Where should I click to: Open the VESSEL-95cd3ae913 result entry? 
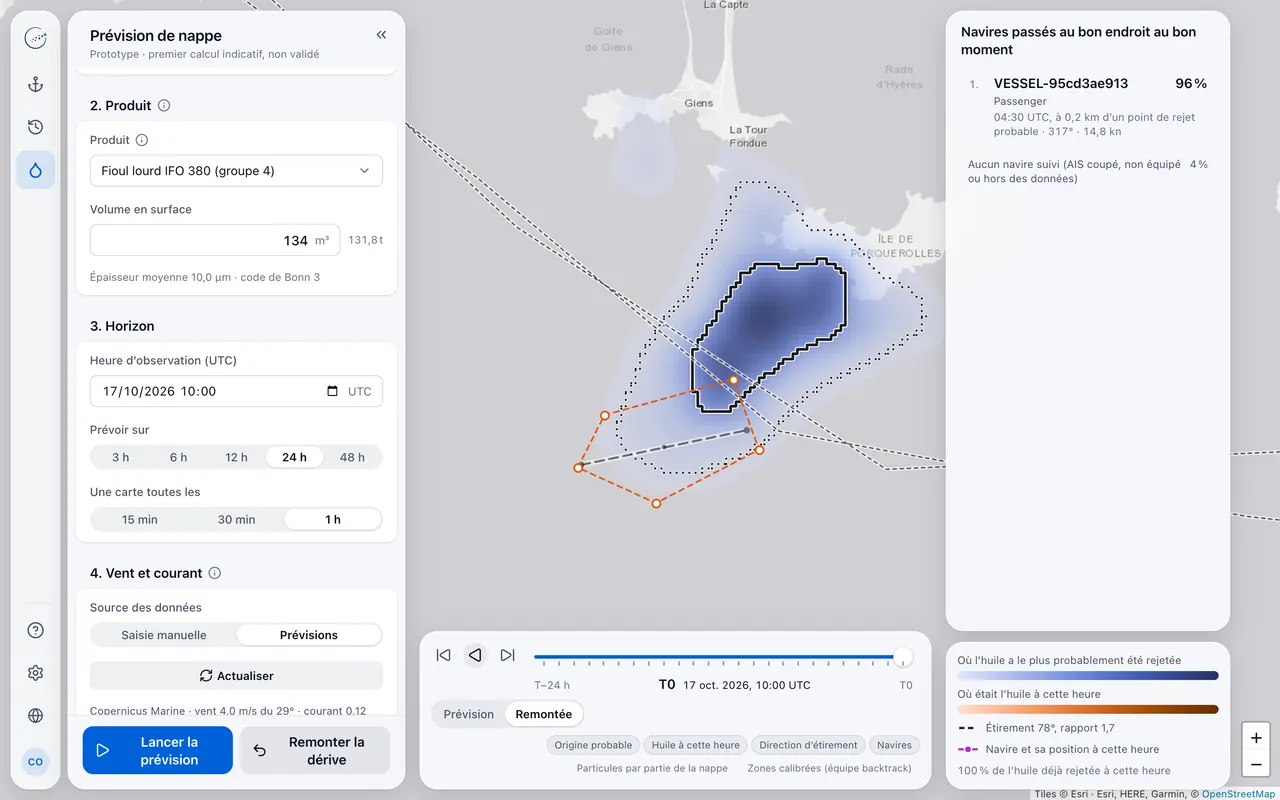1088,107
